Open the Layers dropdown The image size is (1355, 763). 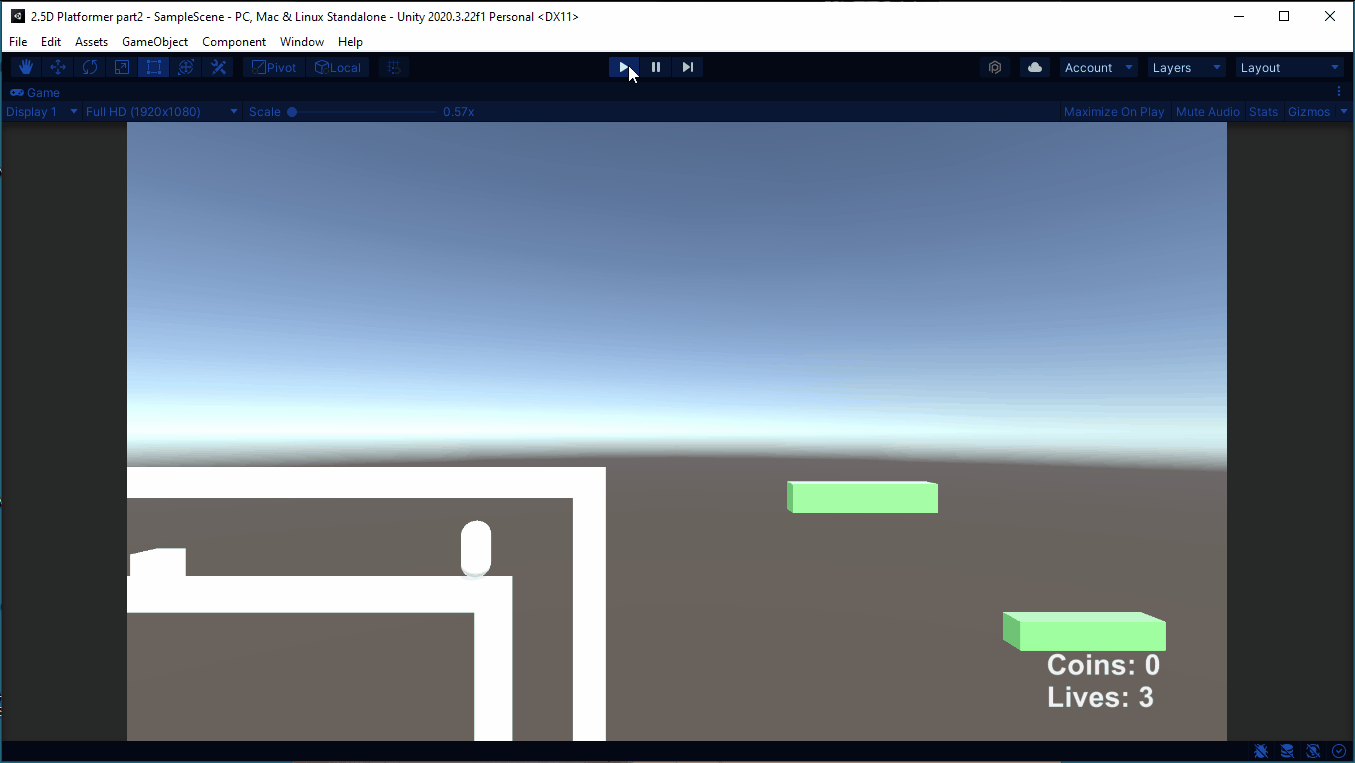[1186, 67]
